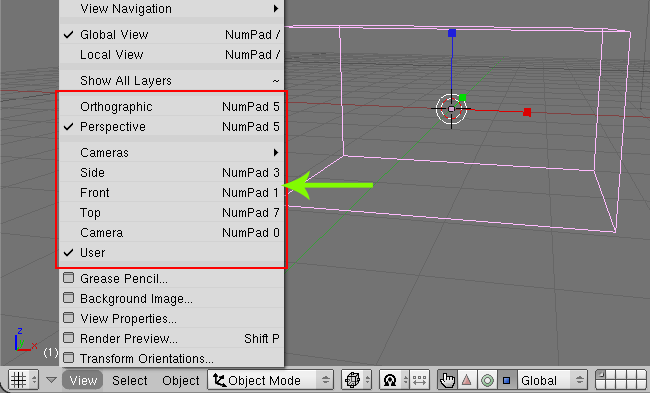
Task: Choose the checked Global View option
Action: (x=172, y=34)
